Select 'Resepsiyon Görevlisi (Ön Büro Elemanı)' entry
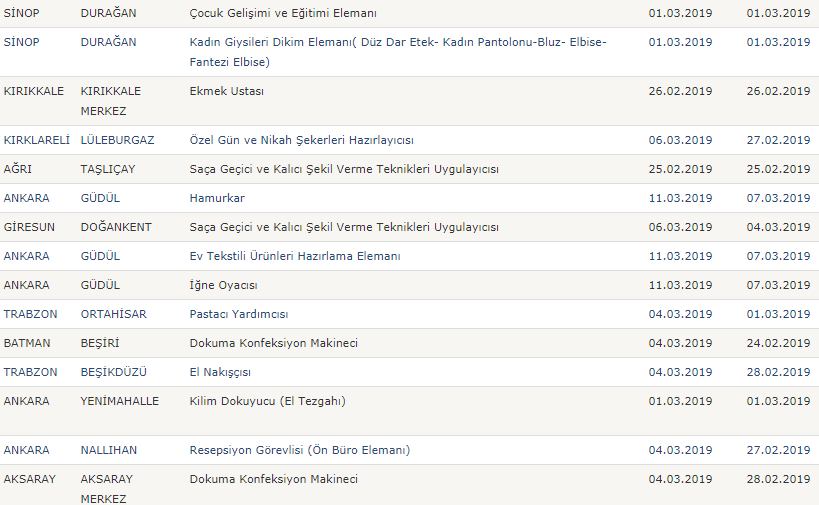The image size is (819, 505). tap(299, 450)
